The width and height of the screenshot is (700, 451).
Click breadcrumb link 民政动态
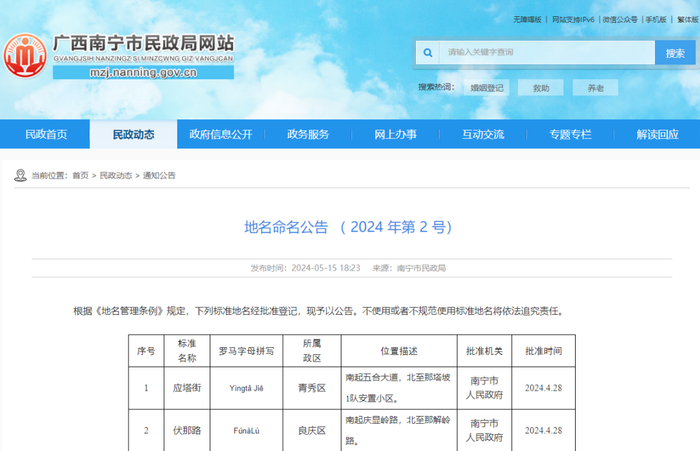116,175
